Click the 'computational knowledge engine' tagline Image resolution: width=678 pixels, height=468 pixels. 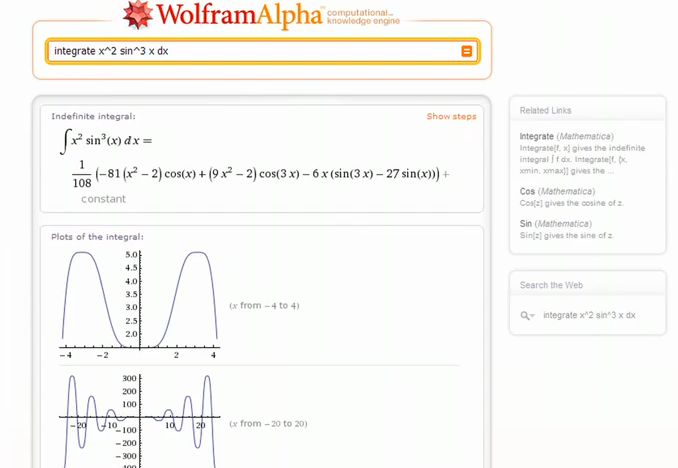(363, 17)
